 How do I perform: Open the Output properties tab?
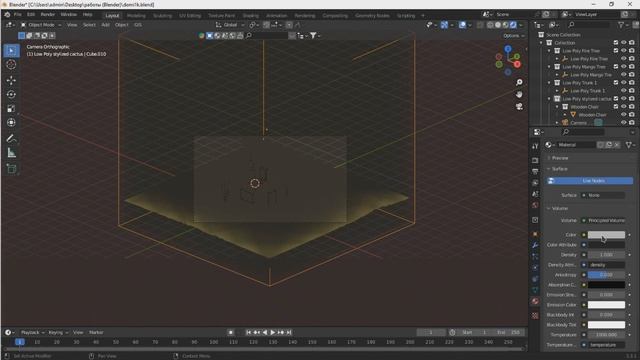(535, 171)
